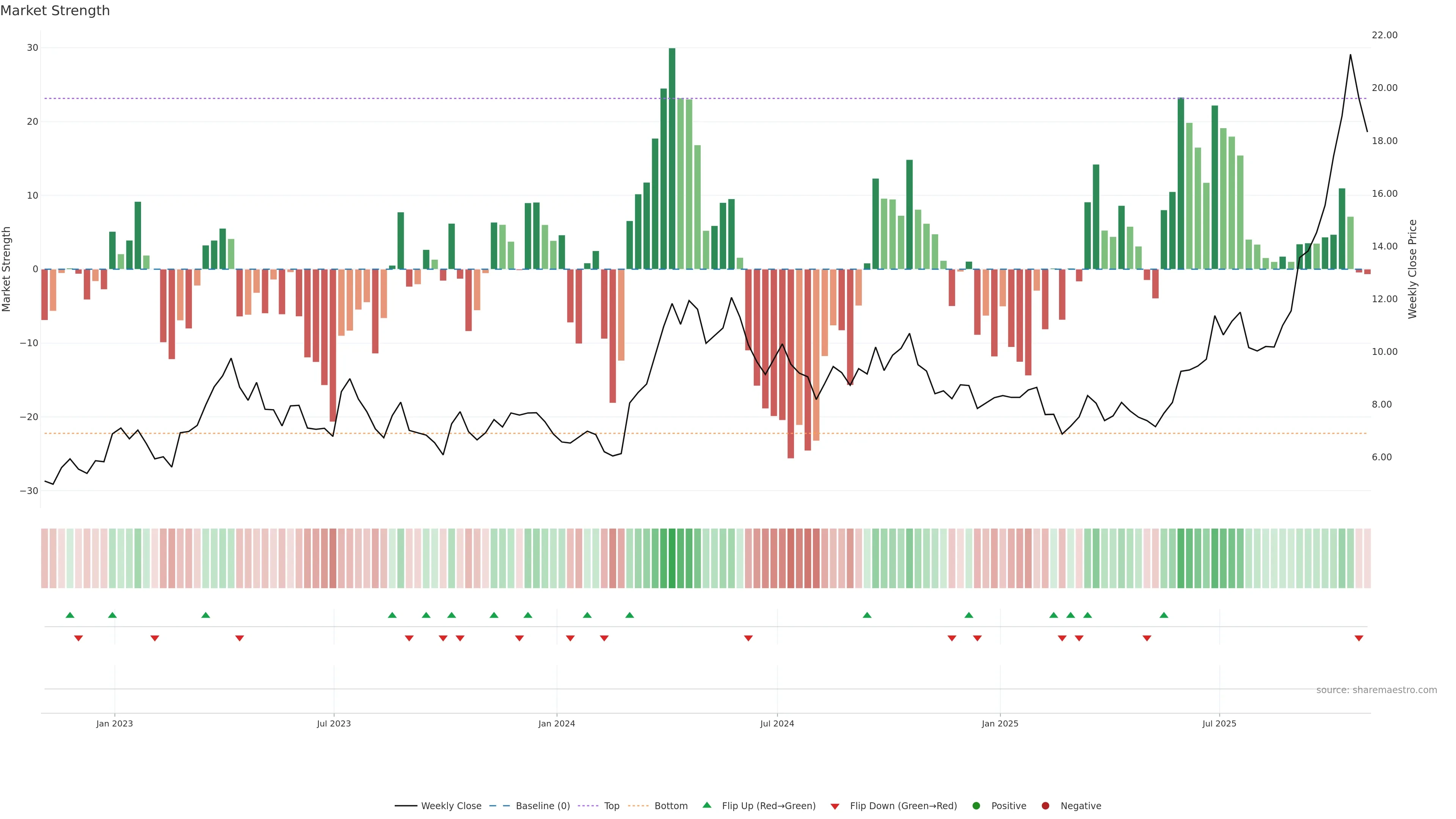Click the last green flip-up triangle marker
This screenshot has height=819, width=1456.
[1164, 615]
